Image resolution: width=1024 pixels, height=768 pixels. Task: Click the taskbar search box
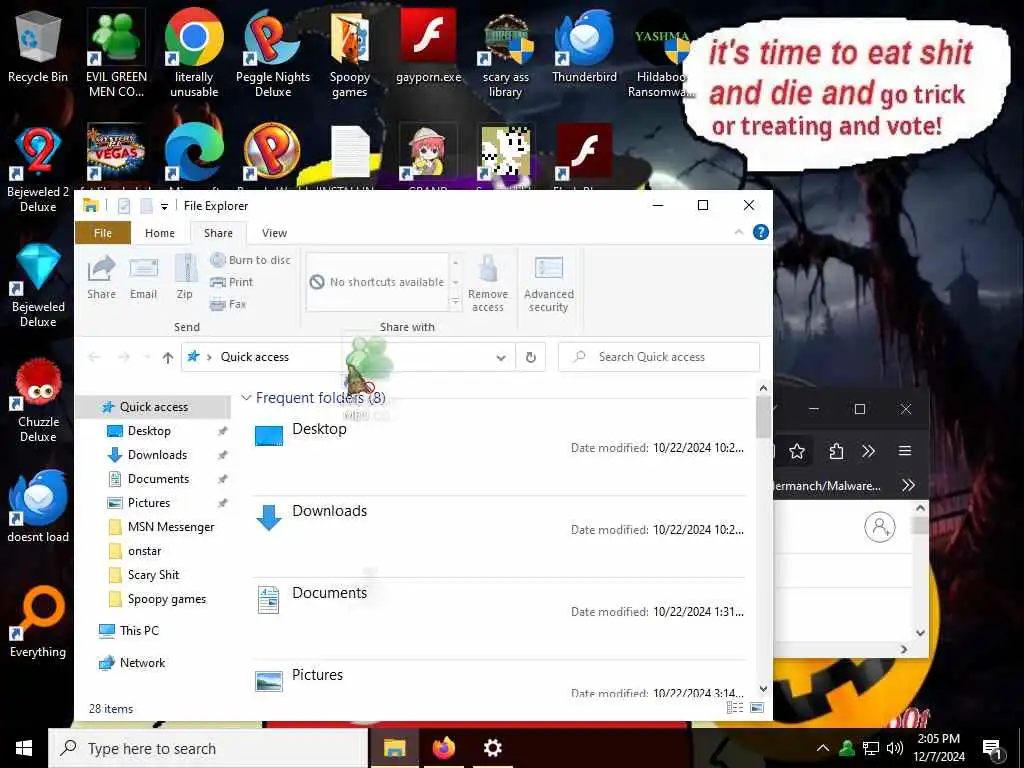click(x=208, y=748)
